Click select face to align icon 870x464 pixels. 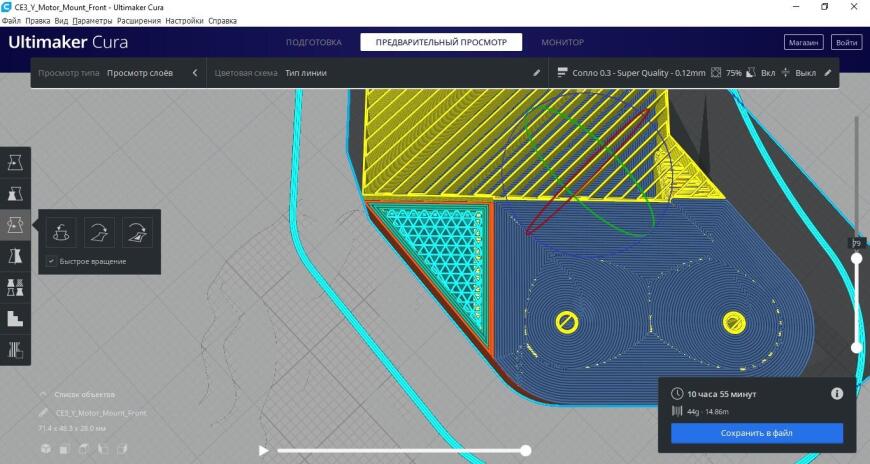click(x=137, y=232)
